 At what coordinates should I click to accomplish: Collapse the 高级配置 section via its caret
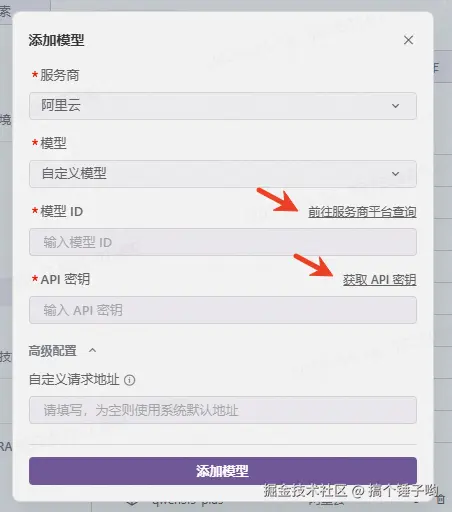(93, 350)
